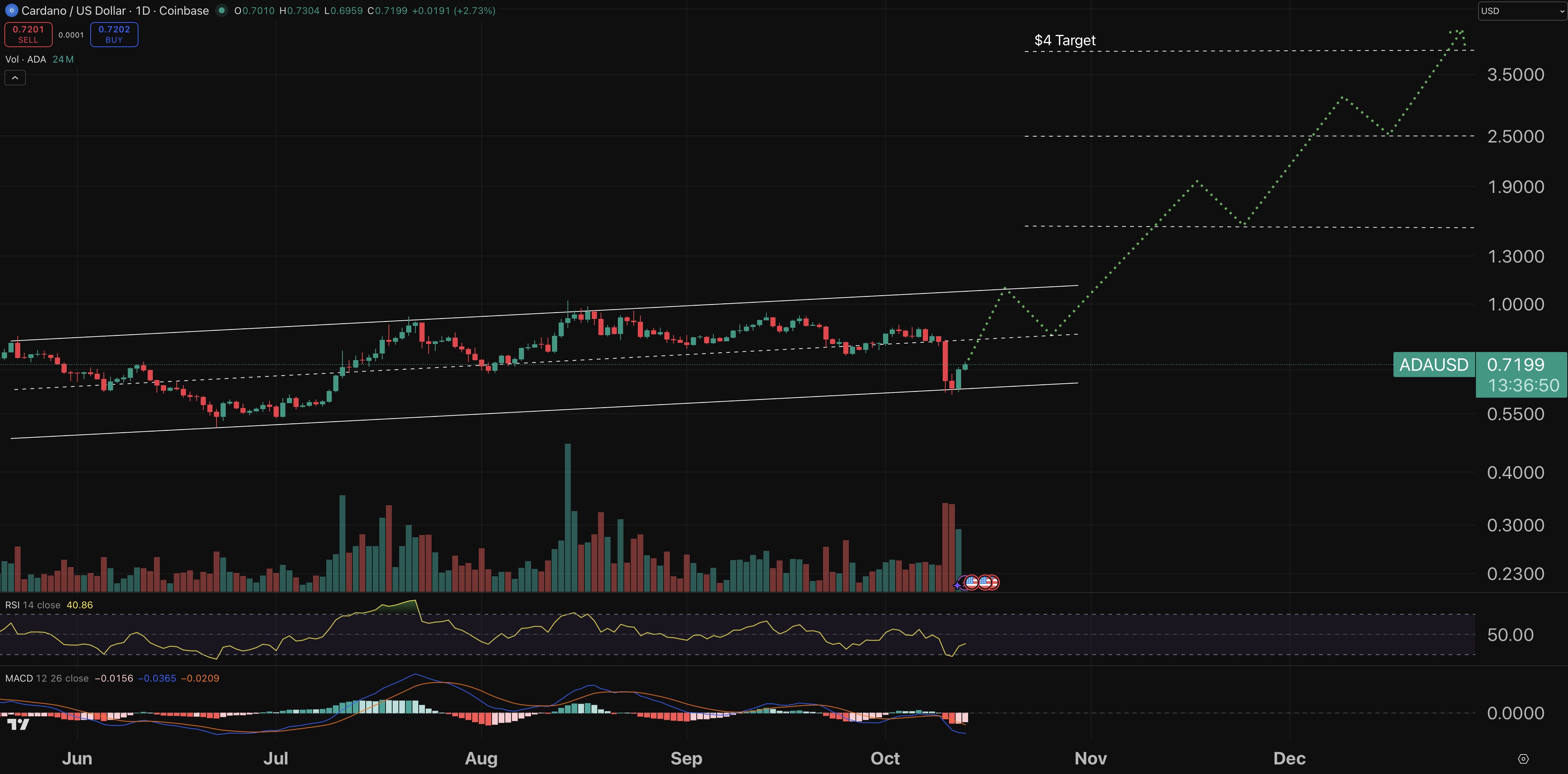
Task: Click the purple sparkle marker on the chart
Action: [x=957, y=585]
